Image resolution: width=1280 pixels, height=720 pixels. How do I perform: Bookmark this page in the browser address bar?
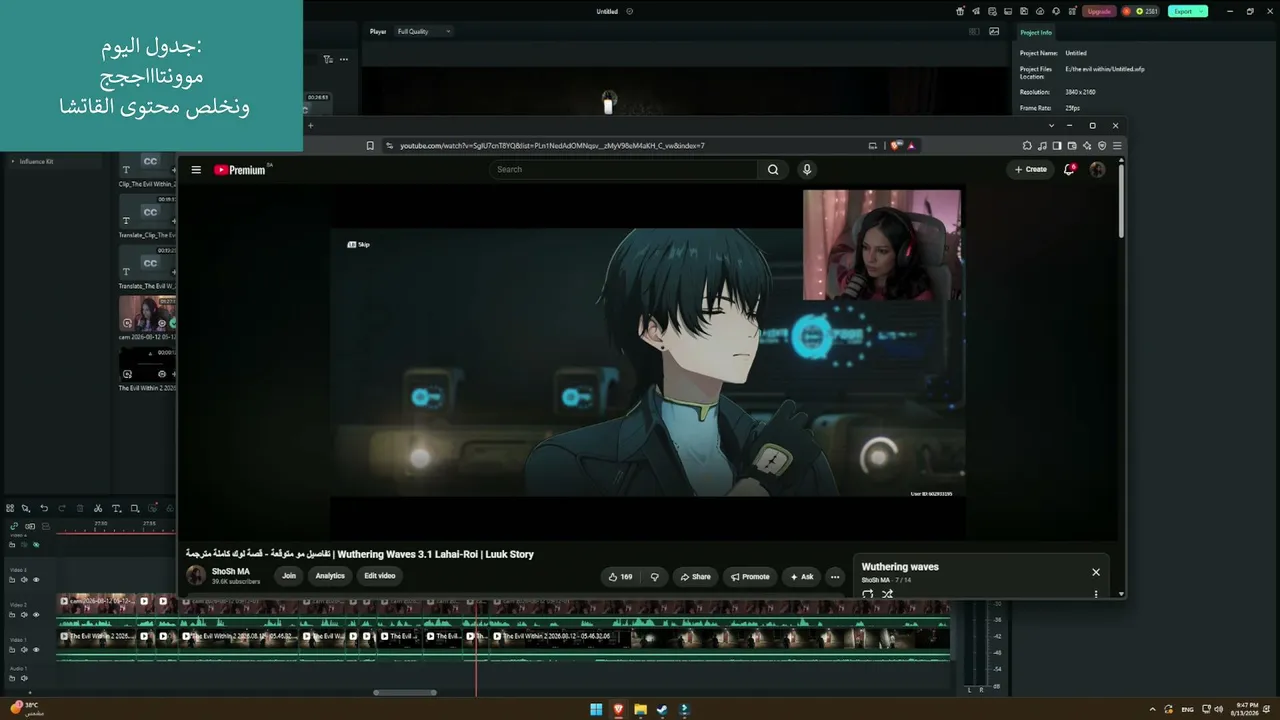click(x=370, y=146)
